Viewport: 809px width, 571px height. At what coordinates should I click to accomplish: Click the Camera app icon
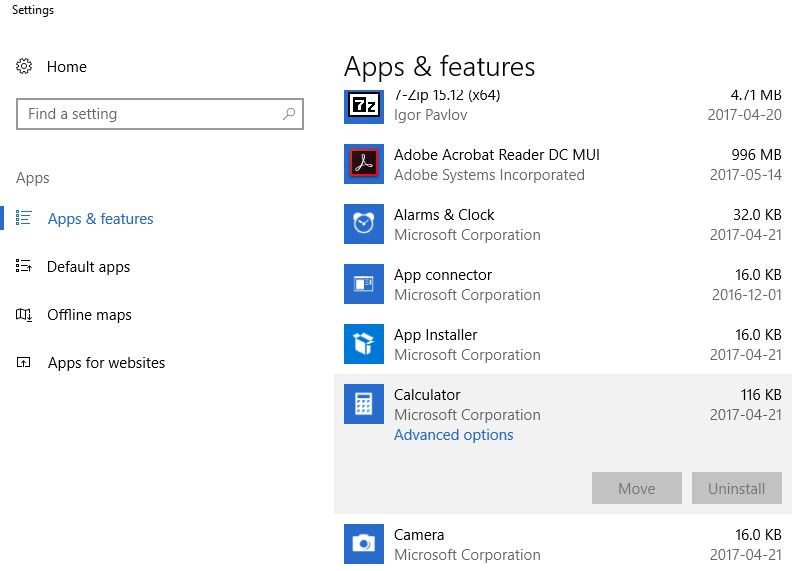[x=363, y=543]
